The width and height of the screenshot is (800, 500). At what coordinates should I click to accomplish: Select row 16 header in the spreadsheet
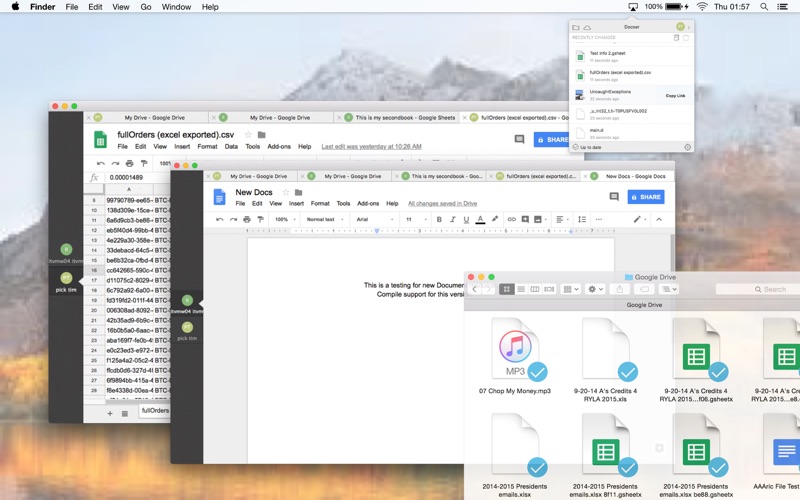click(x=94, y=270)
